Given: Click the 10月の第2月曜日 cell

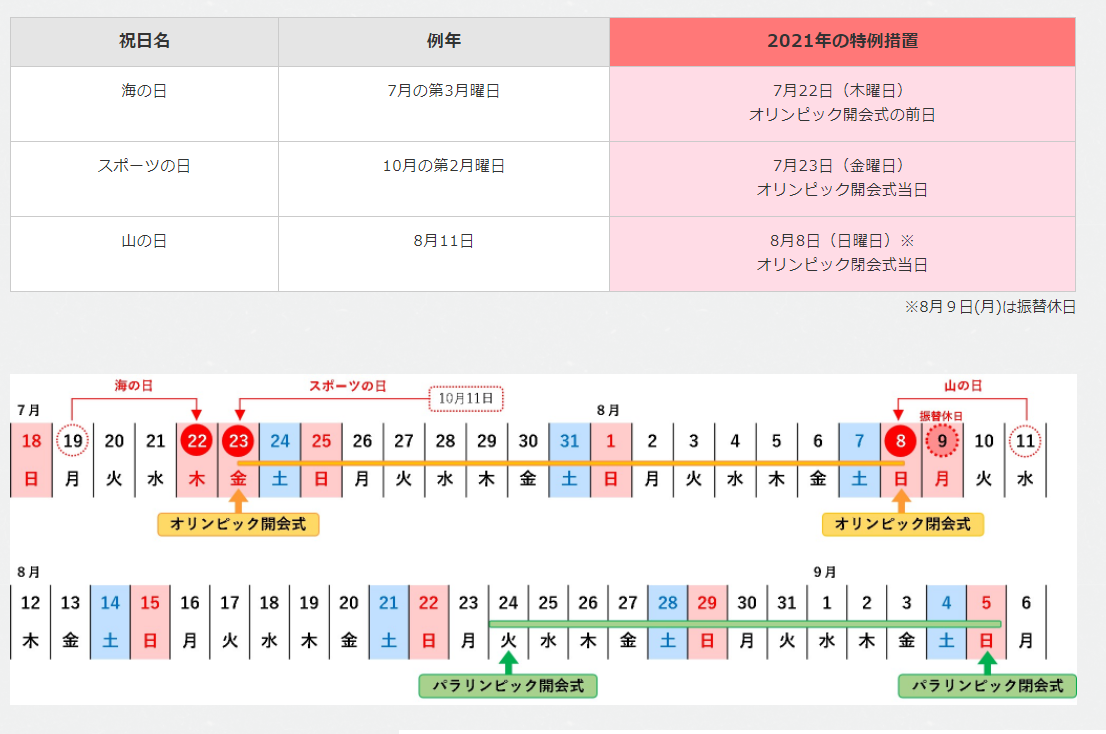Looking at the screenshot, I should click(444, 178).
